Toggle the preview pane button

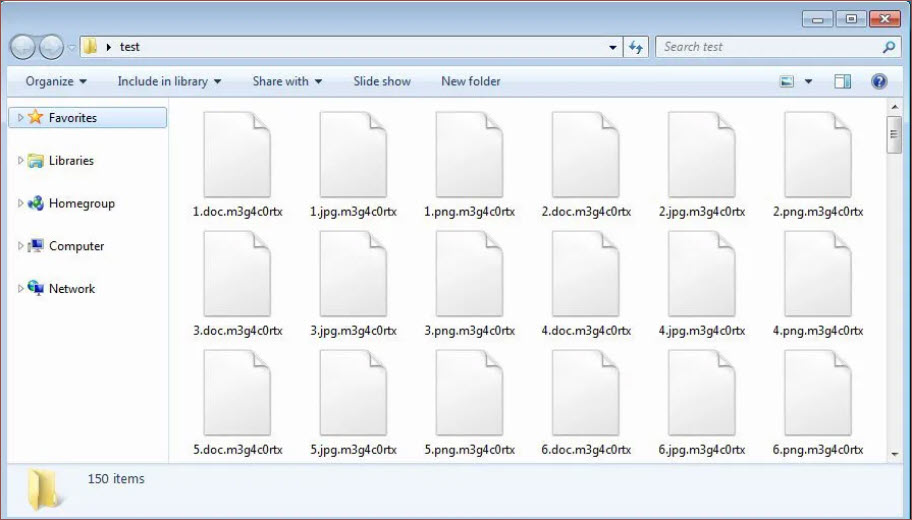843,82
